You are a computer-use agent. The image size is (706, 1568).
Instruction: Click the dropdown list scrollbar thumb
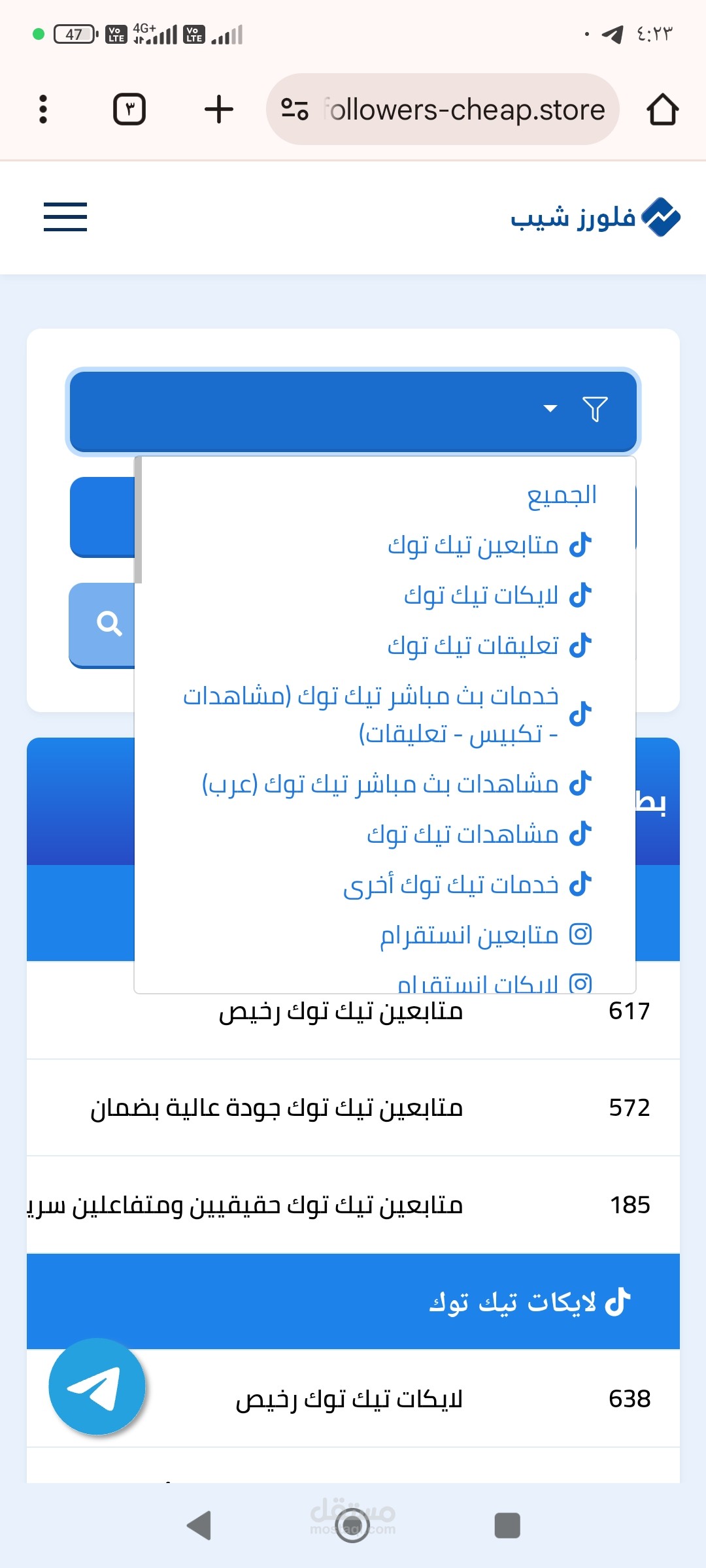tap(138, 519)
